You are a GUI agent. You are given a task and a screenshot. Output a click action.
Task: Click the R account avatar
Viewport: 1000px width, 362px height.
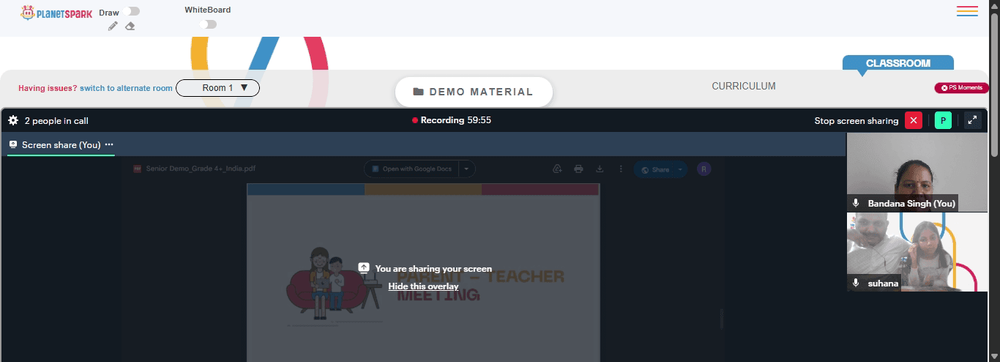704,169
